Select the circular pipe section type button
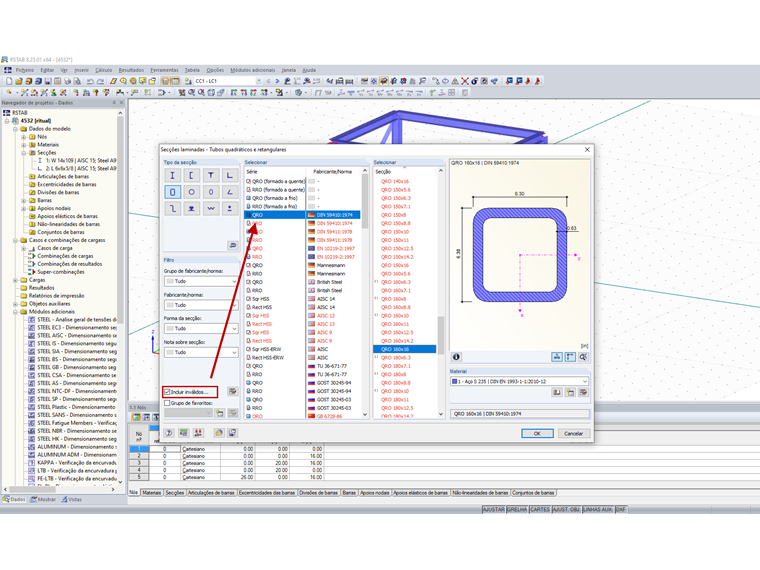 click(x=191, y=192)
